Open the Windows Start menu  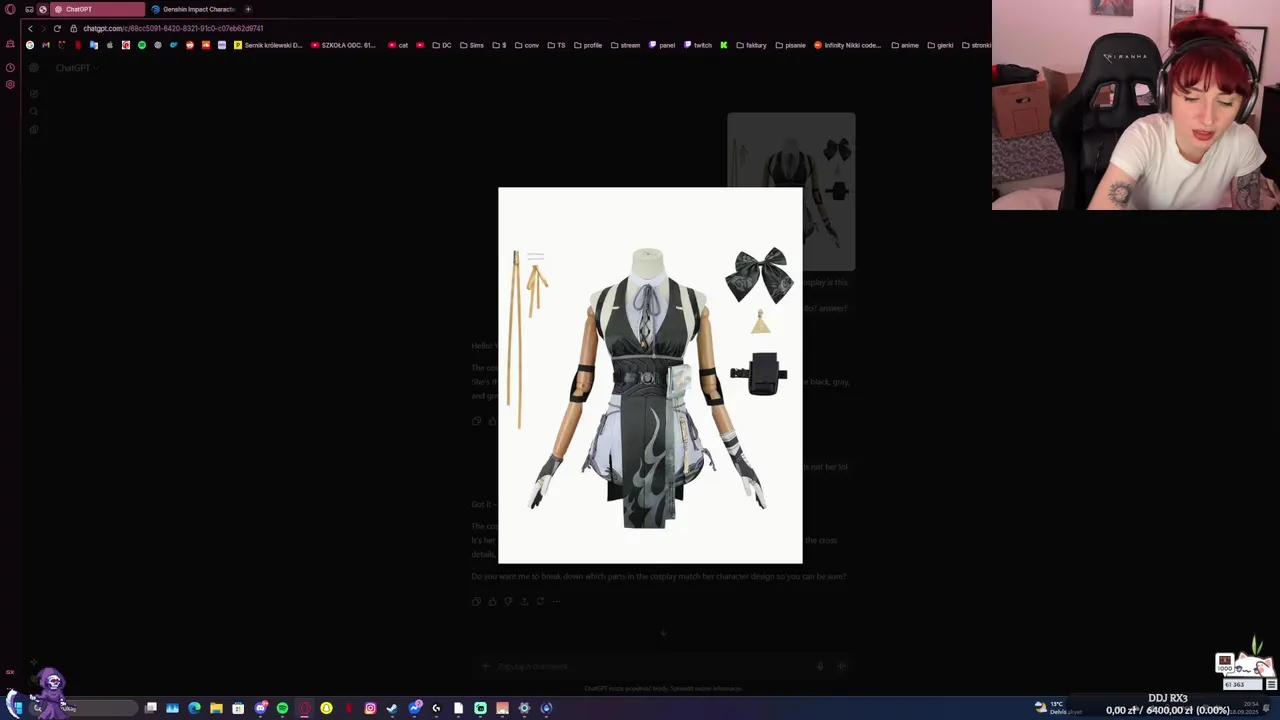[x=17, y=708]
